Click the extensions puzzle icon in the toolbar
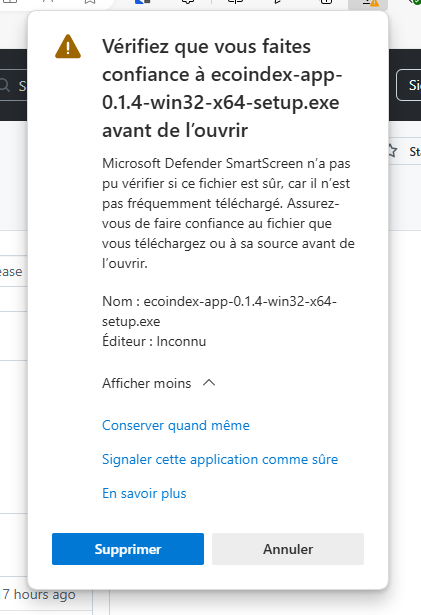 [x=188, y=2]
